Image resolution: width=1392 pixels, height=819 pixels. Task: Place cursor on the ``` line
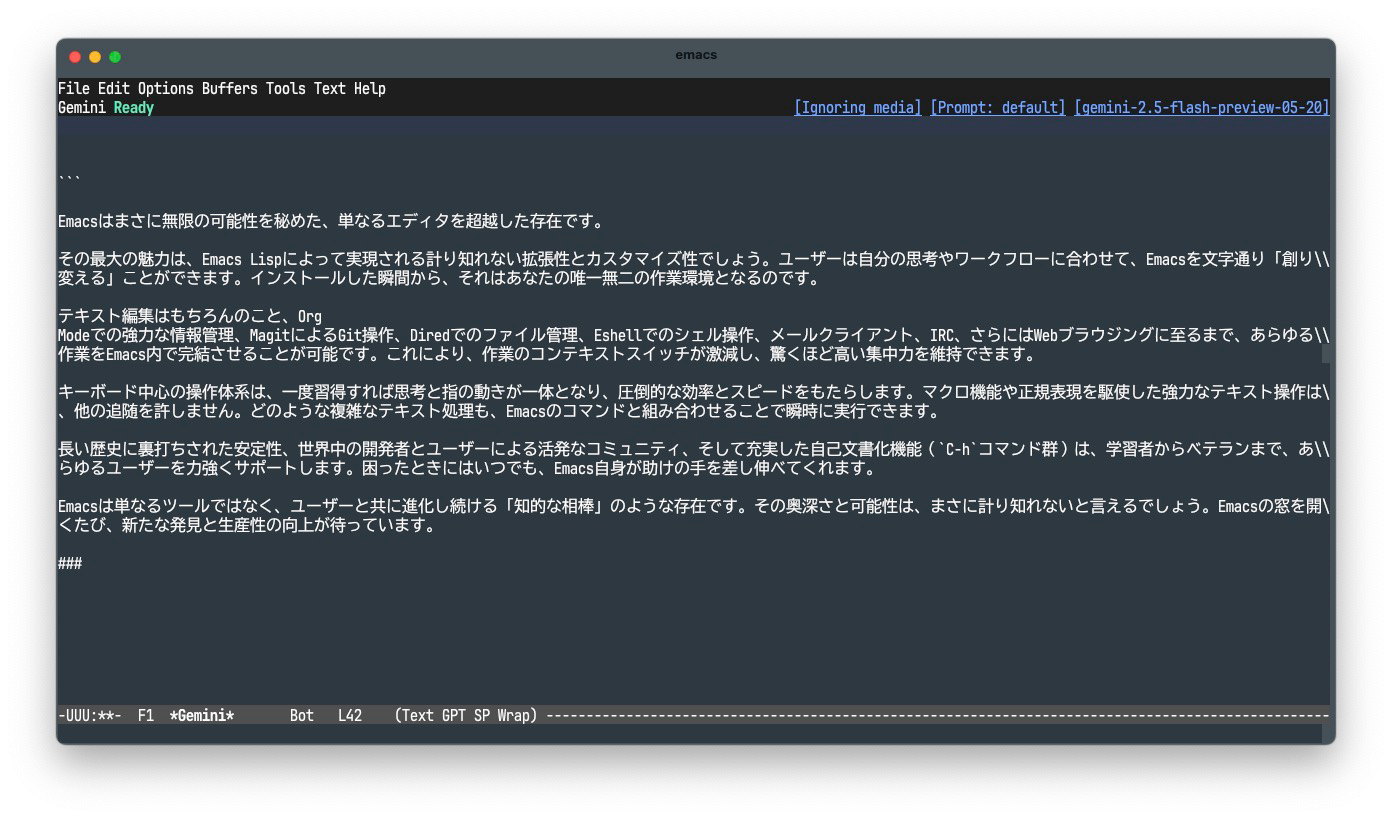(70, 180)
